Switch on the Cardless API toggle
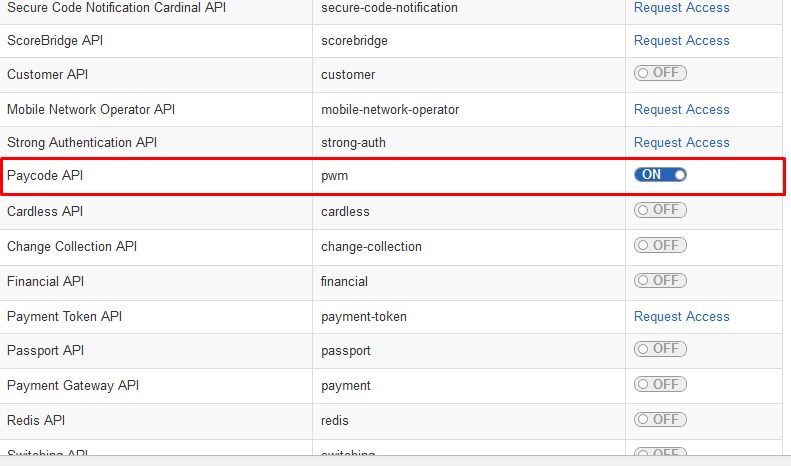 (x=660, y=210)
